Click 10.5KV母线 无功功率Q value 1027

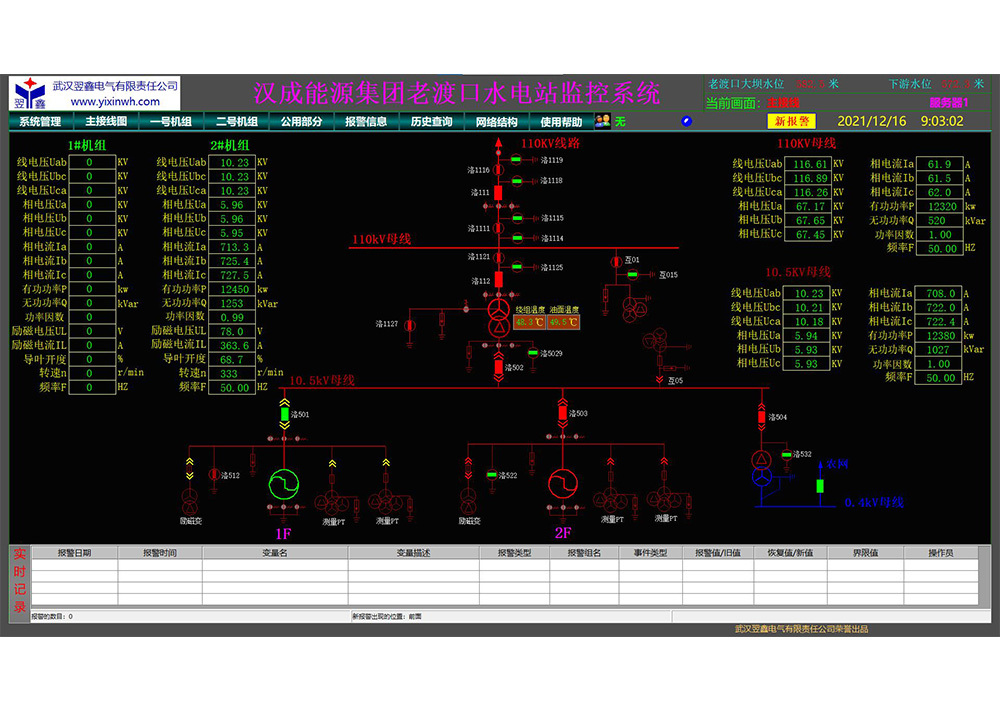pyautogui.click(x=939, y=350)
